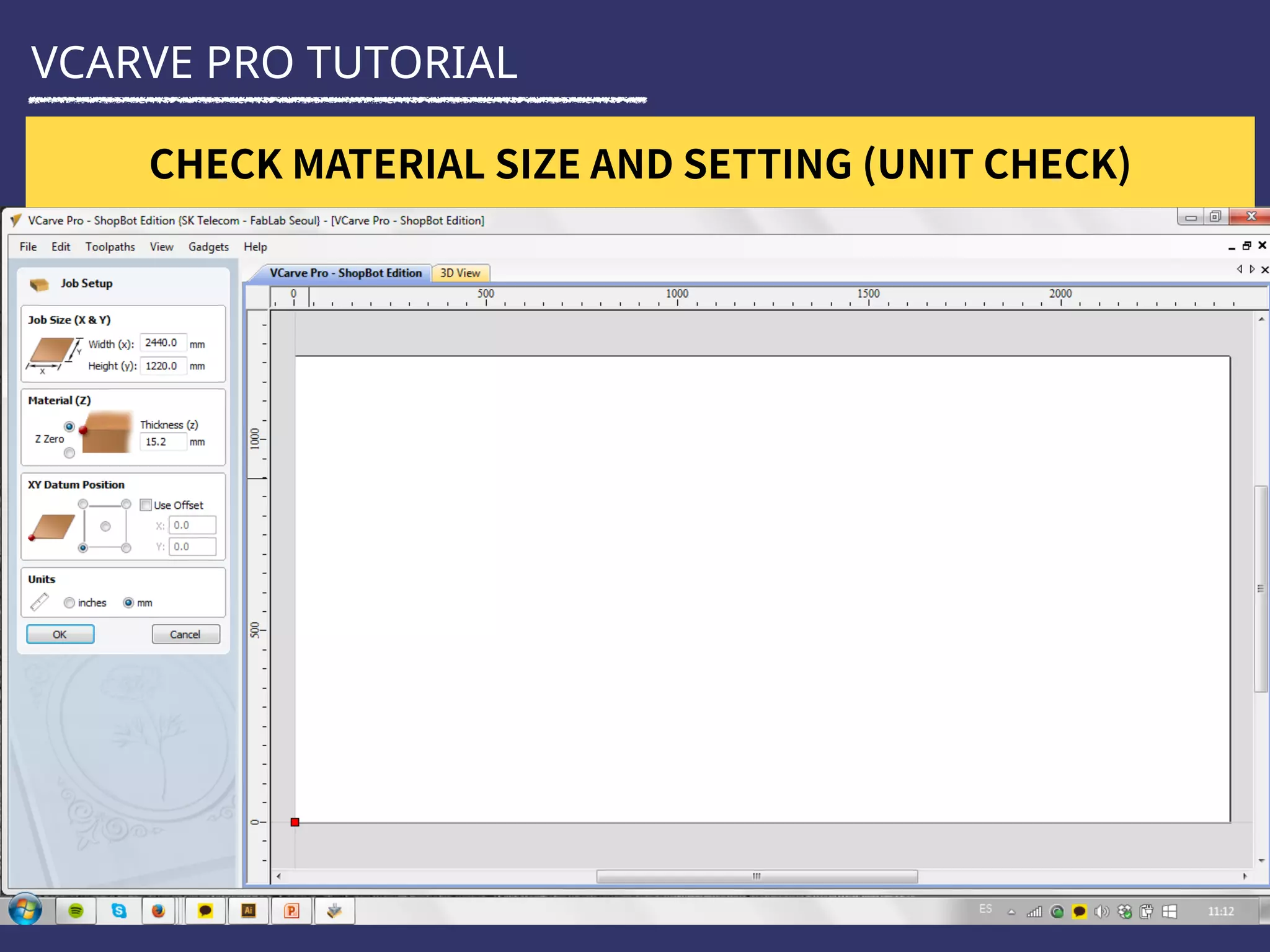
Task: Open the Edit menu
Action: click(61, 247)
